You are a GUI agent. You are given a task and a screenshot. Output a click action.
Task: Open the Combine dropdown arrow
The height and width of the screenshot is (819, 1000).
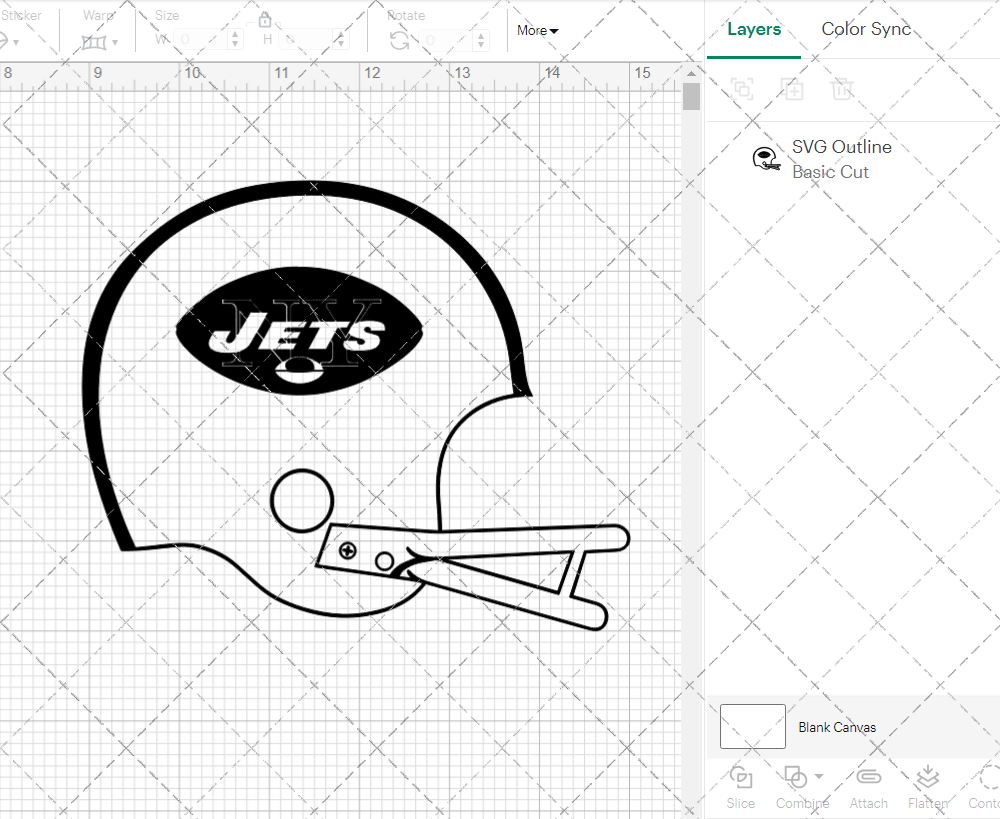pyautogui.click(x=820, y=777)
